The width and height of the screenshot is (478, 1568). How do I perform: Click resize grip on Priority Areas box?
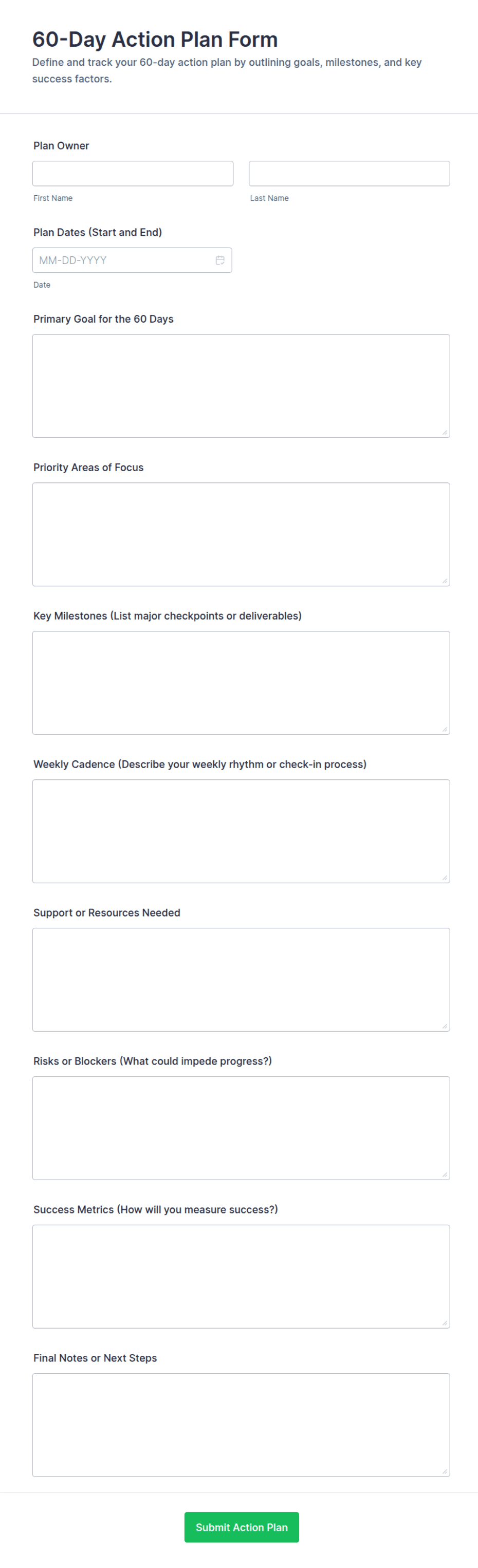(x=445, y=581)
